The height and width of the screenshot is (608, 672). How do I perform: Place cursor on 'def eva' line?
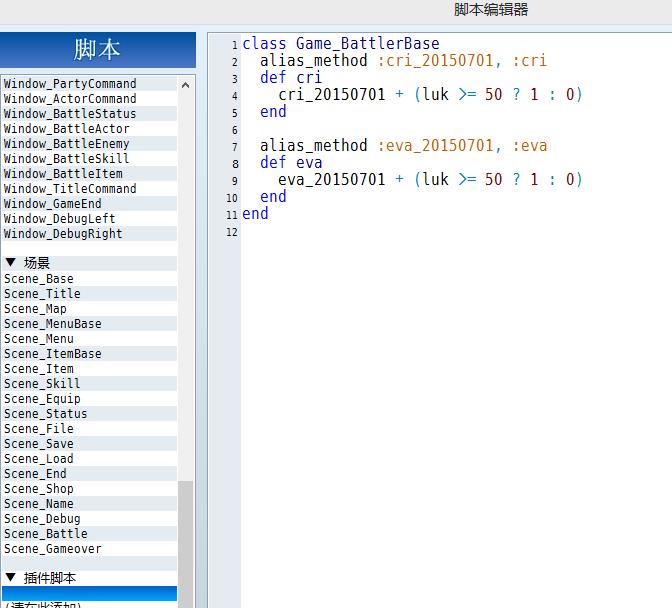[291, 163]
